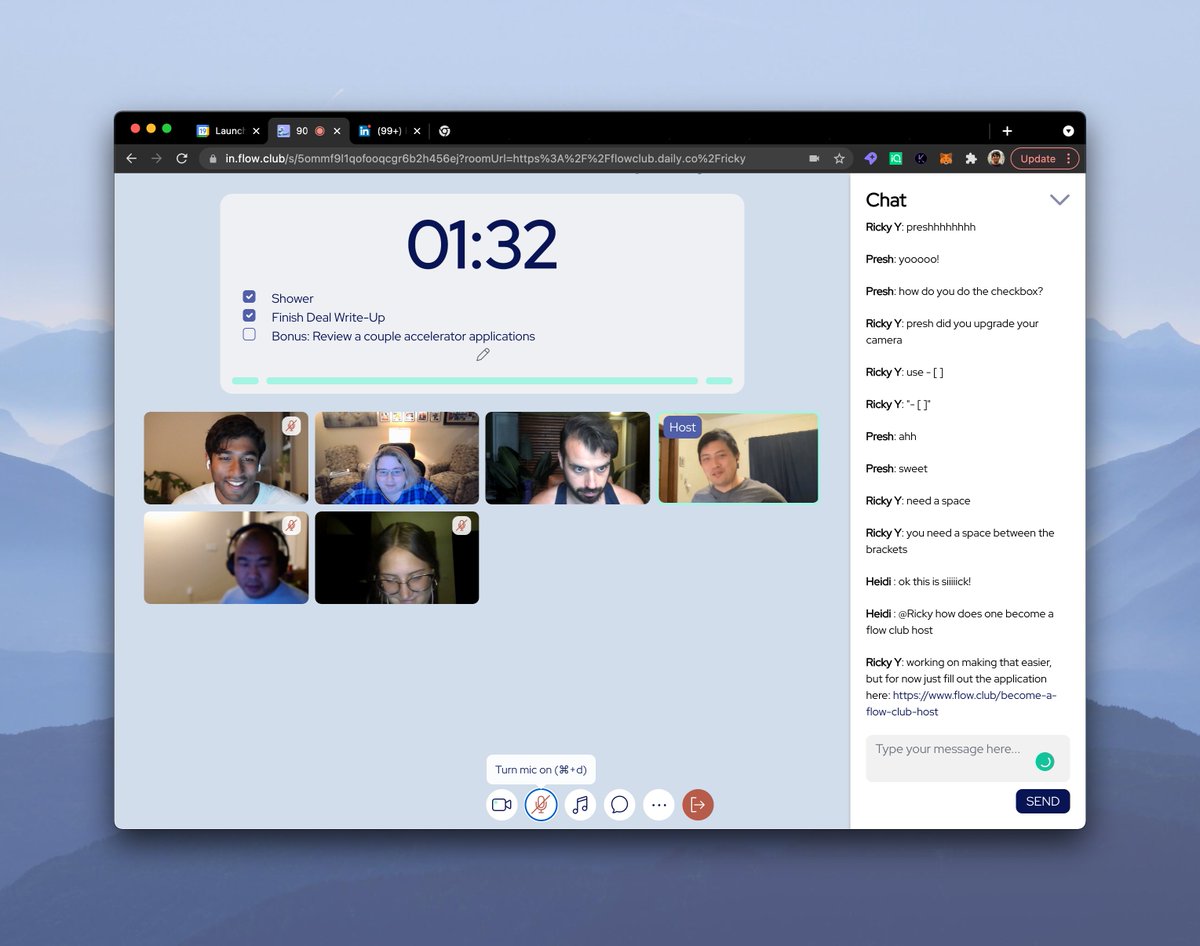Switch to the LinkedIn (99+) tab
The height and width of the screenshot is (946, 1200).
[x=388, y=131]
